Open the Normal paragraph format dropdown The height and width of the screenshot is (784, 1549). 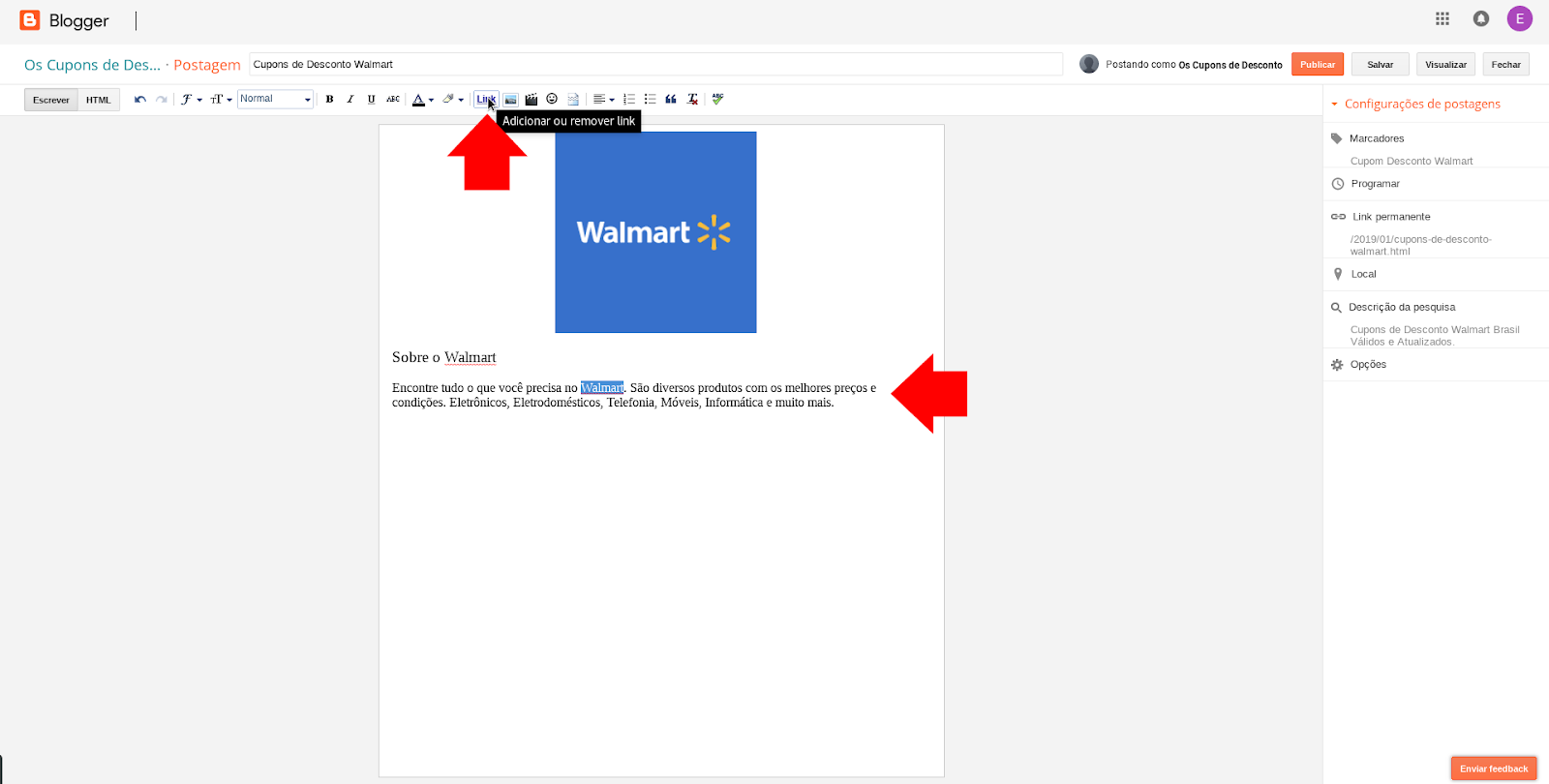coord(276,99)
